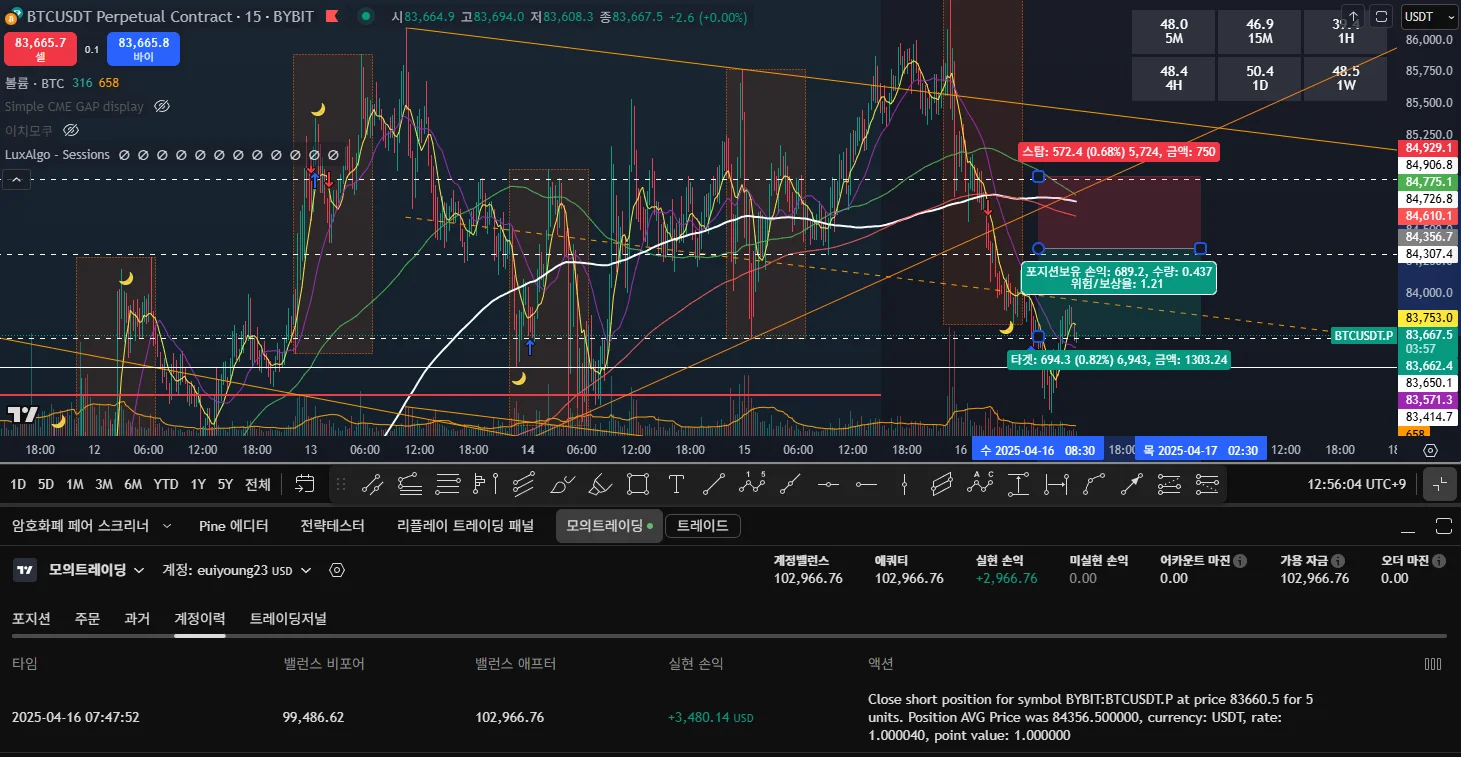1461x757 pixels.
Task: Open the 전략테스터 tab
Action: click(x=332, y=525)
